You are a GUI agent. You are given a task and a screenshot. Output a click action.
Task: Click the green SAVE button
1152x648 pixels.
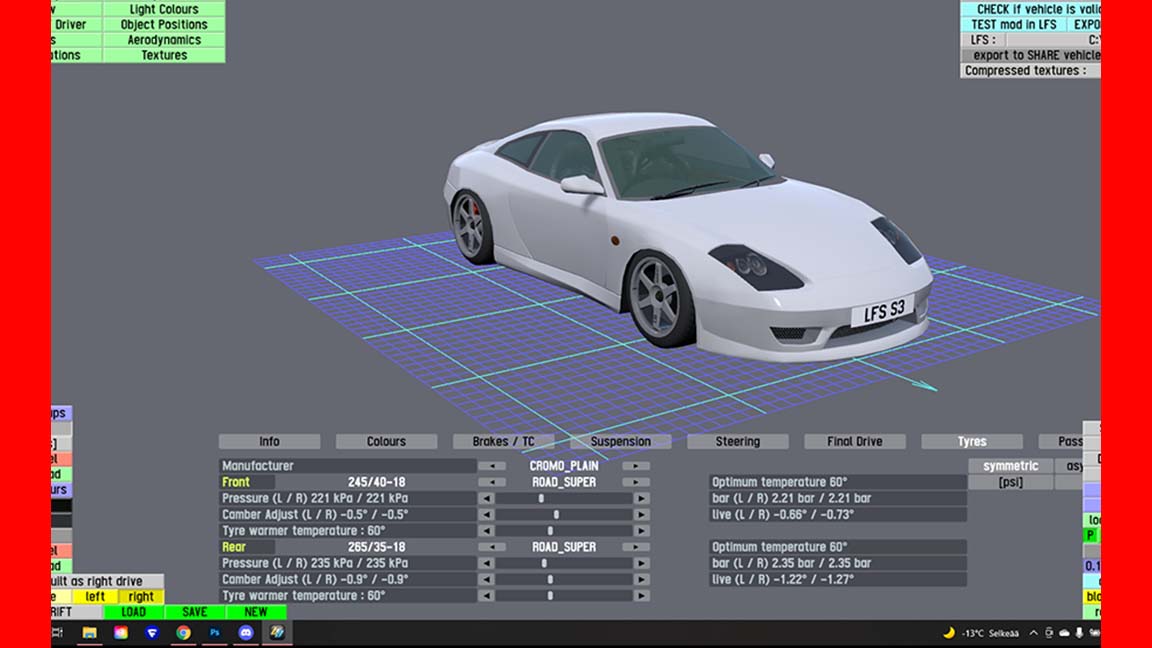(194, 612)
